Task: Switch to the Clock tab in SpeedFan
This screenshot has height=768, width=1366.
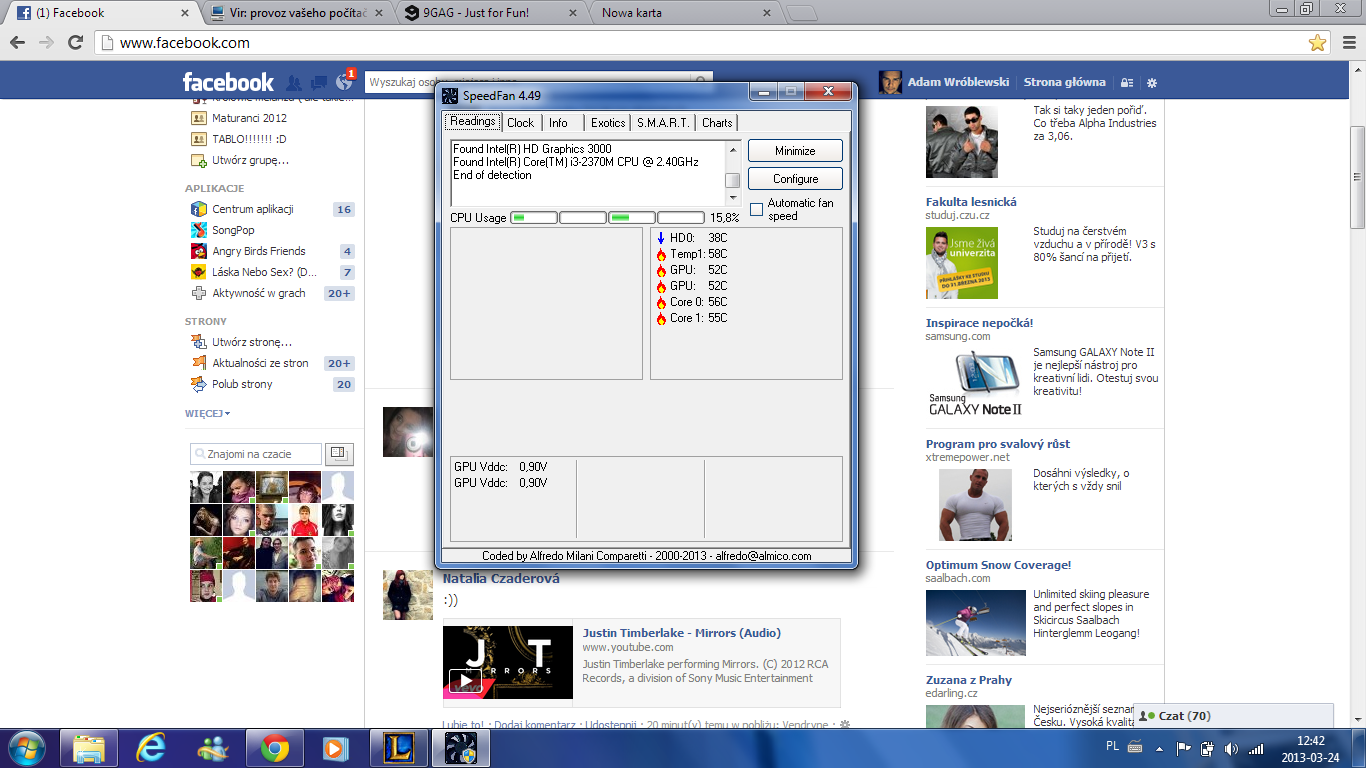Action: point(521,123)
